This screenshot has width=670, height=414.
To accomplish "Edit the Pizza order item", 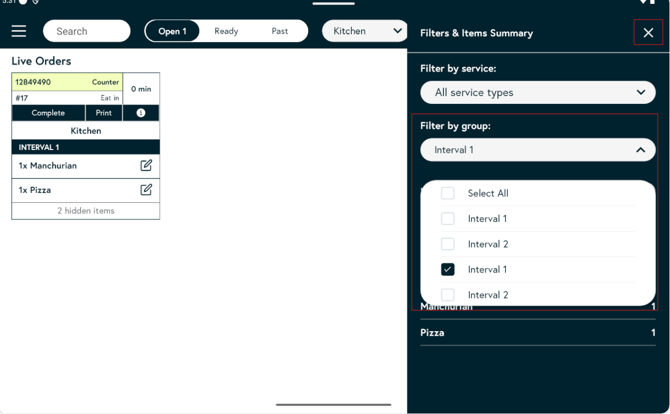I will pyautogui.click(x=146, y=189).
